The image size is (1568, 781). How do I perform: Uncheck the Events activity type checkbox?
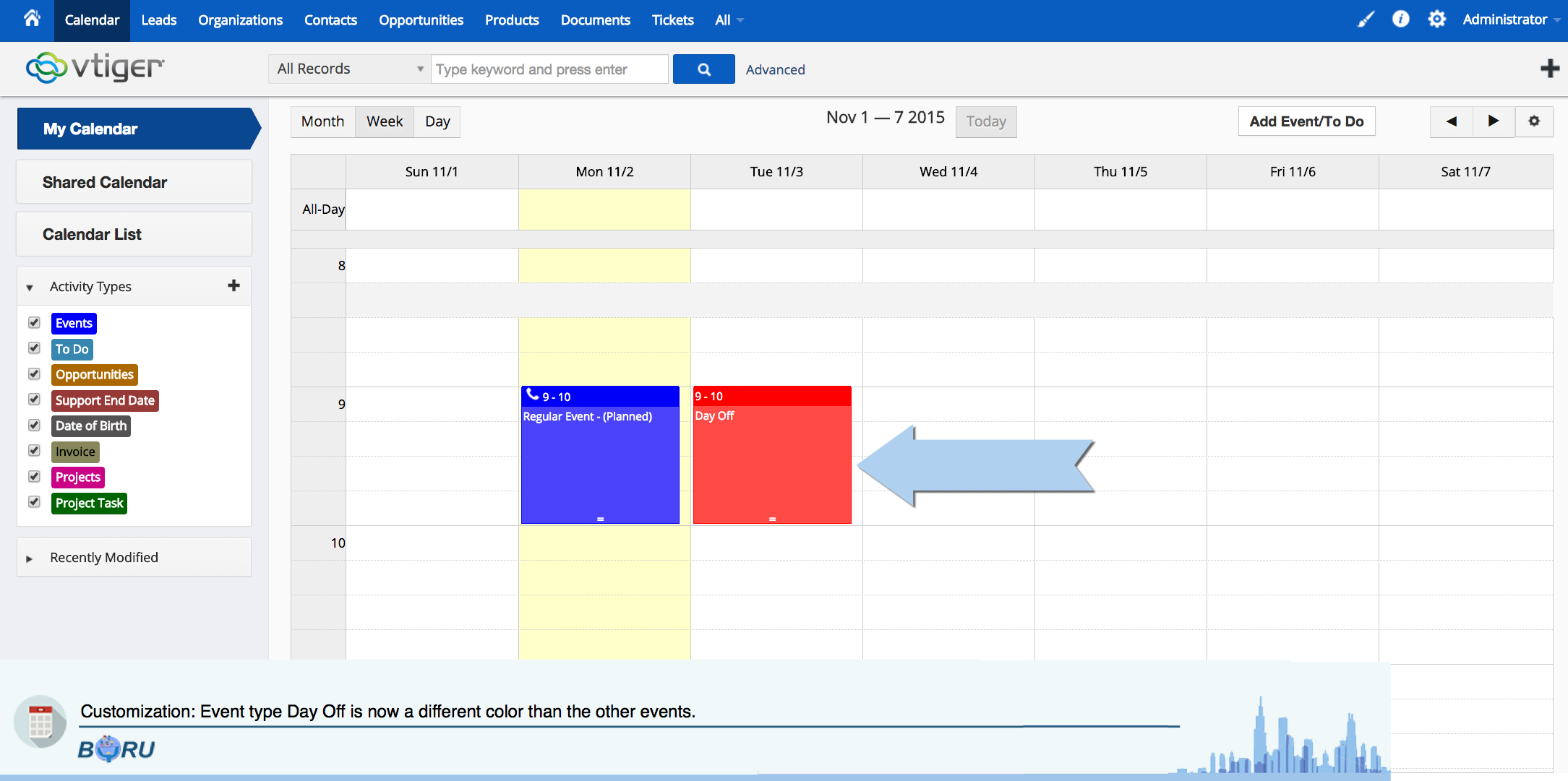coord(34,322)
